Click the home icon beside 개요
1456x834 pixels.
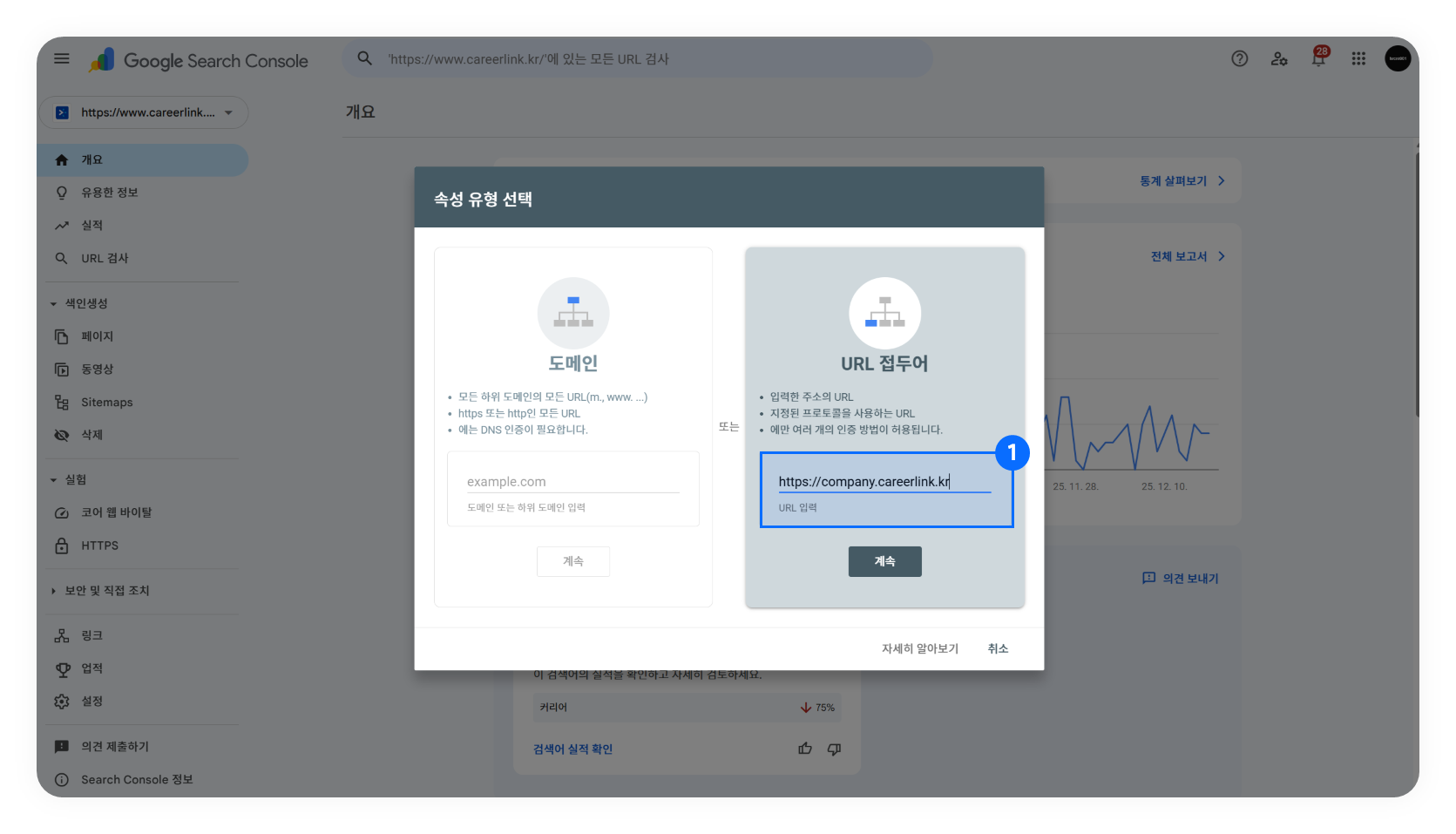[x=62, y=160]
